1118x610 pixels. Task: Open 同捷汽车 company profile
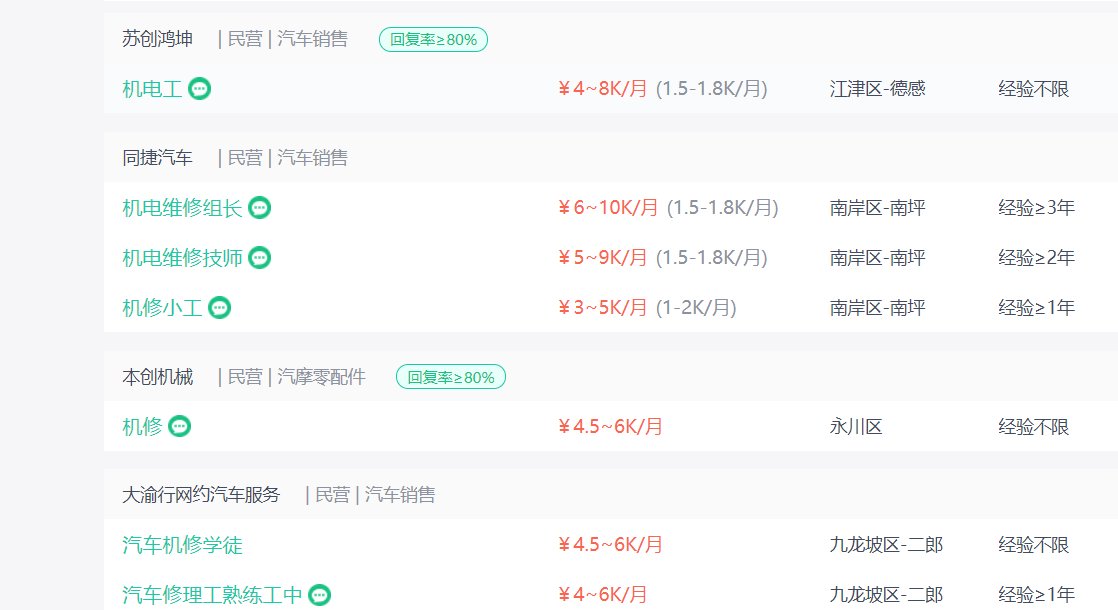(158, 157)
